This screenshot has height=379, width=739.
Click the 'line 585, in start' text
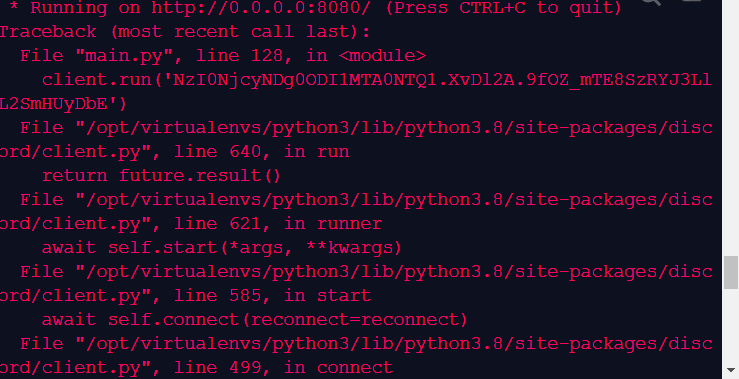[x=272, y=296]
